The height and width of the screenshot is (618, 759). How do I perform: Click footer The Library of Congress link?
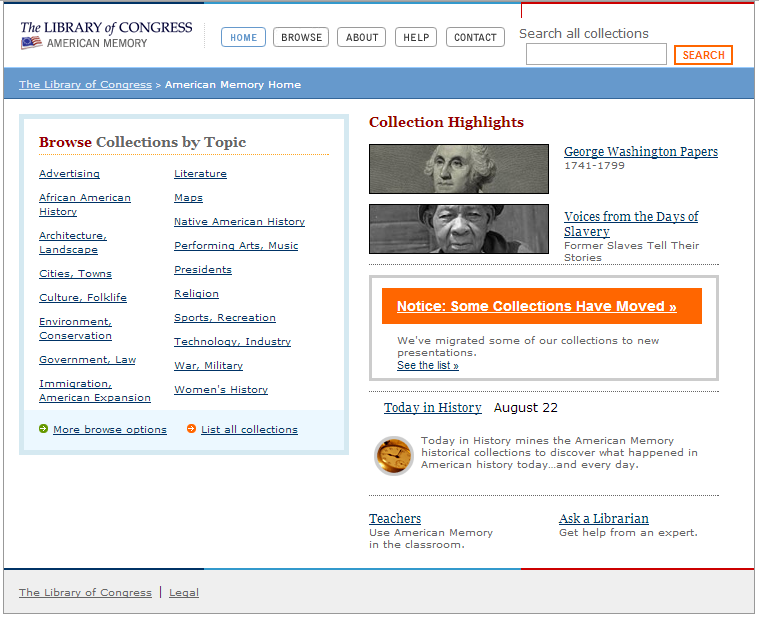[85, 593]
